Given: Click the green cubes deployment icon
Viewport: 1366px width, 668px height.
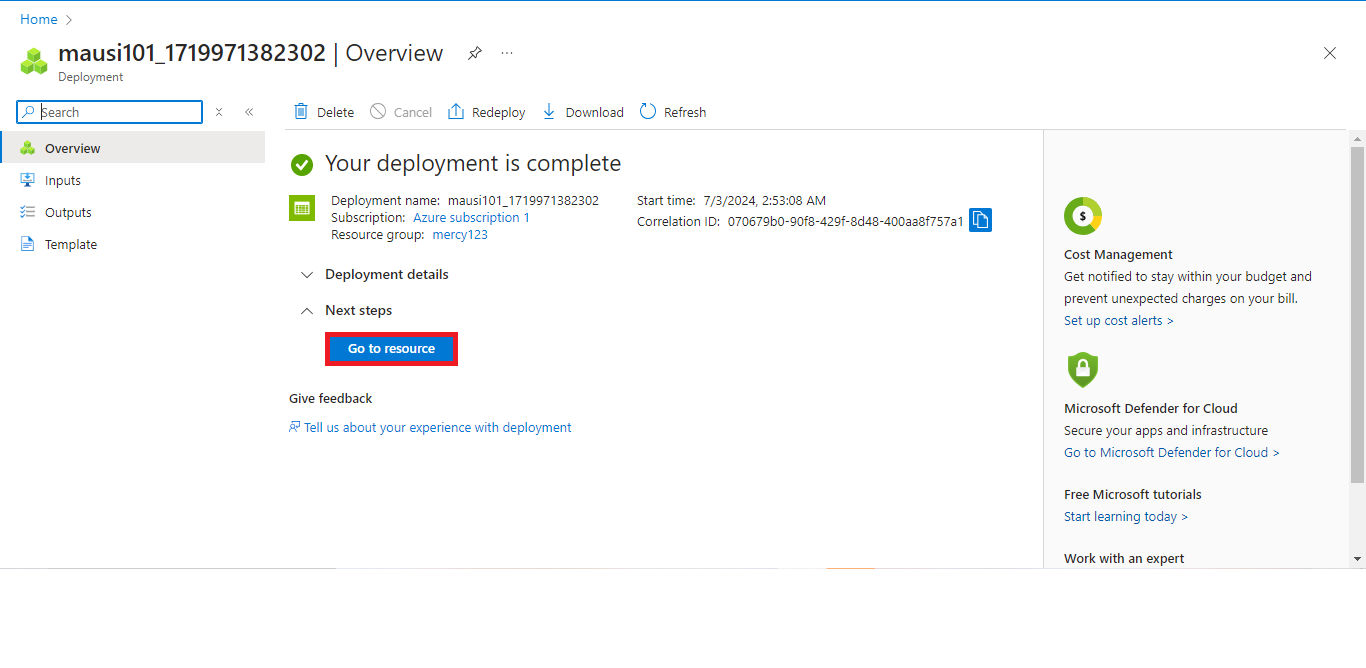Looking at the screenshot, I should tap(34, 62).
